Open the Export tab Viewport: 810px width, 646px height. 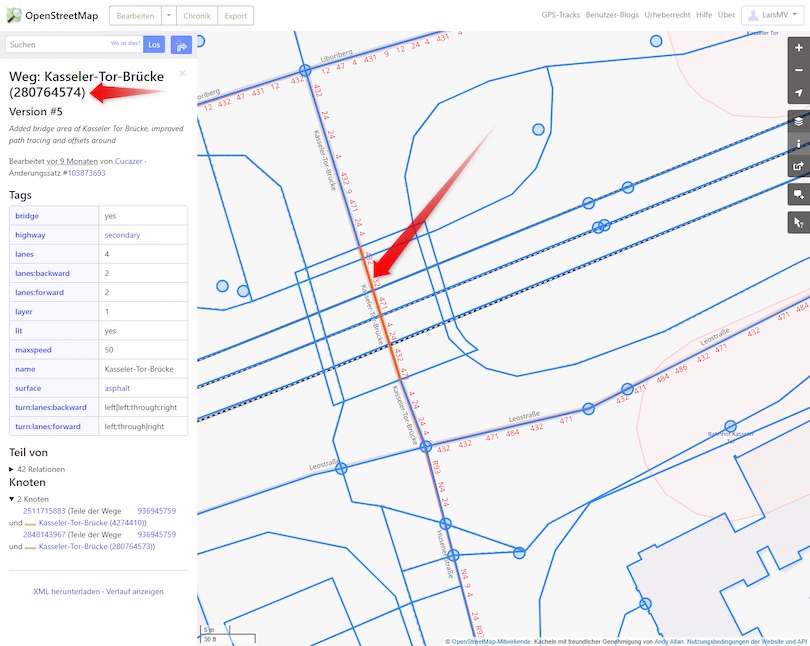[x=236, y=15]
